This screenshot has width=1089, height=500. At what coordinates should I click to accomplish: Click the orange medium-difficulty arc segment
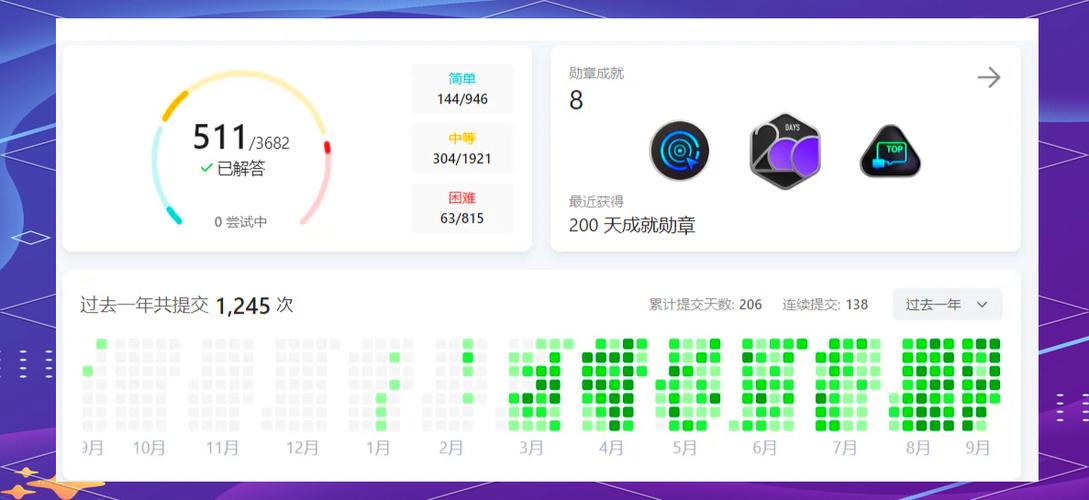tap(174, 106)
